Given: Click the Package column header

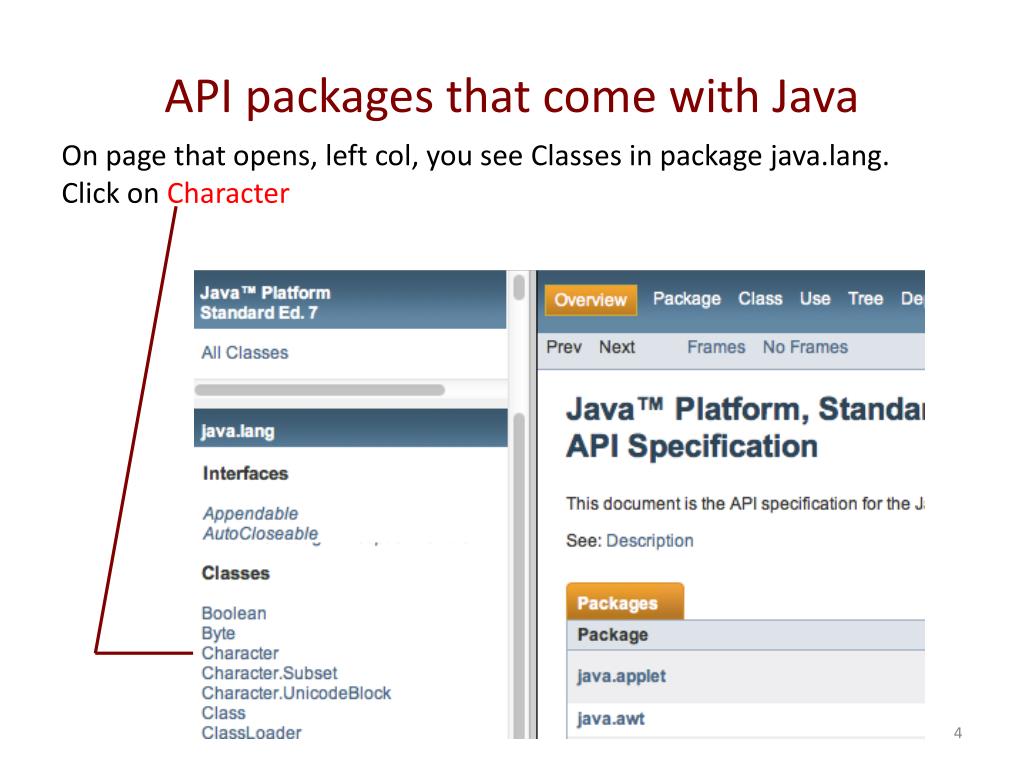Looking at the screenshot, I should coord(613,635).
